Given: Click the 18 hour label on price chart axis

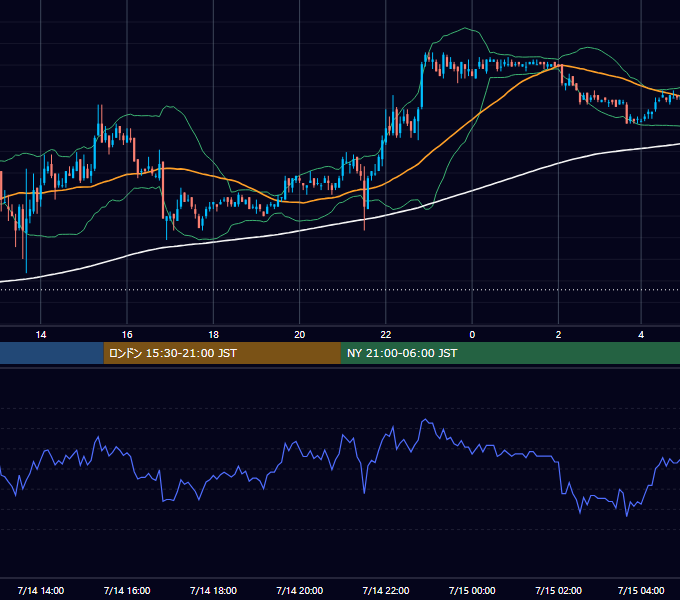Looking at the screenshot, I should 213,335.
